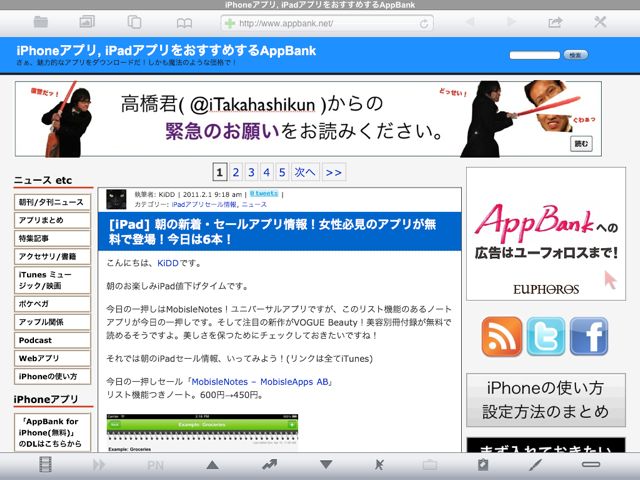Open アプリまとめ sidebar item
Image resolution: width=640 pixels, height=480 pixels.
52,220
